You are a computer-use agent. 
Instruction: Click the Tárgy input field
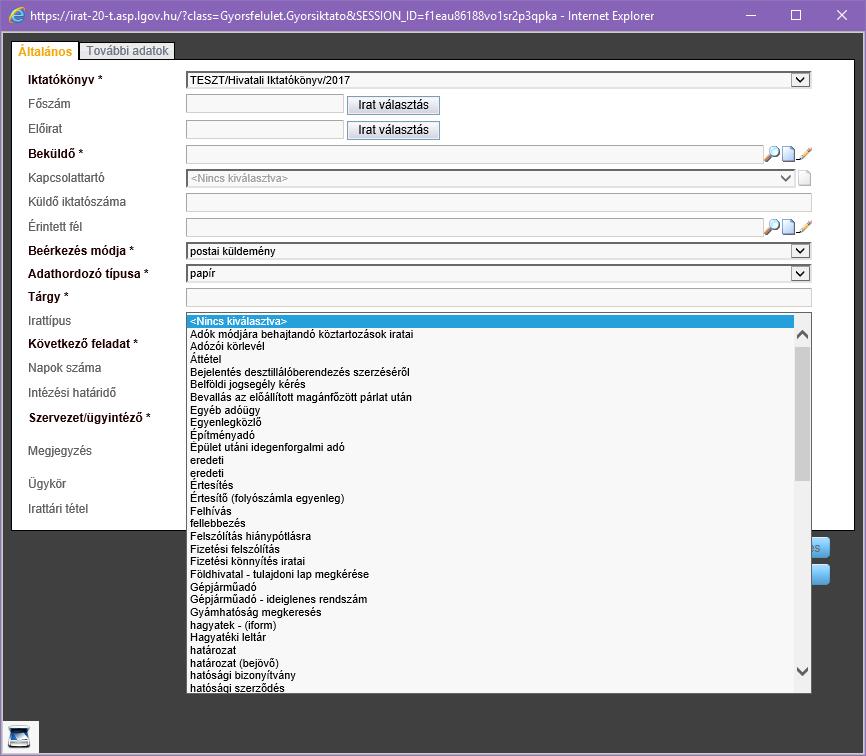(x=499, y=297)
